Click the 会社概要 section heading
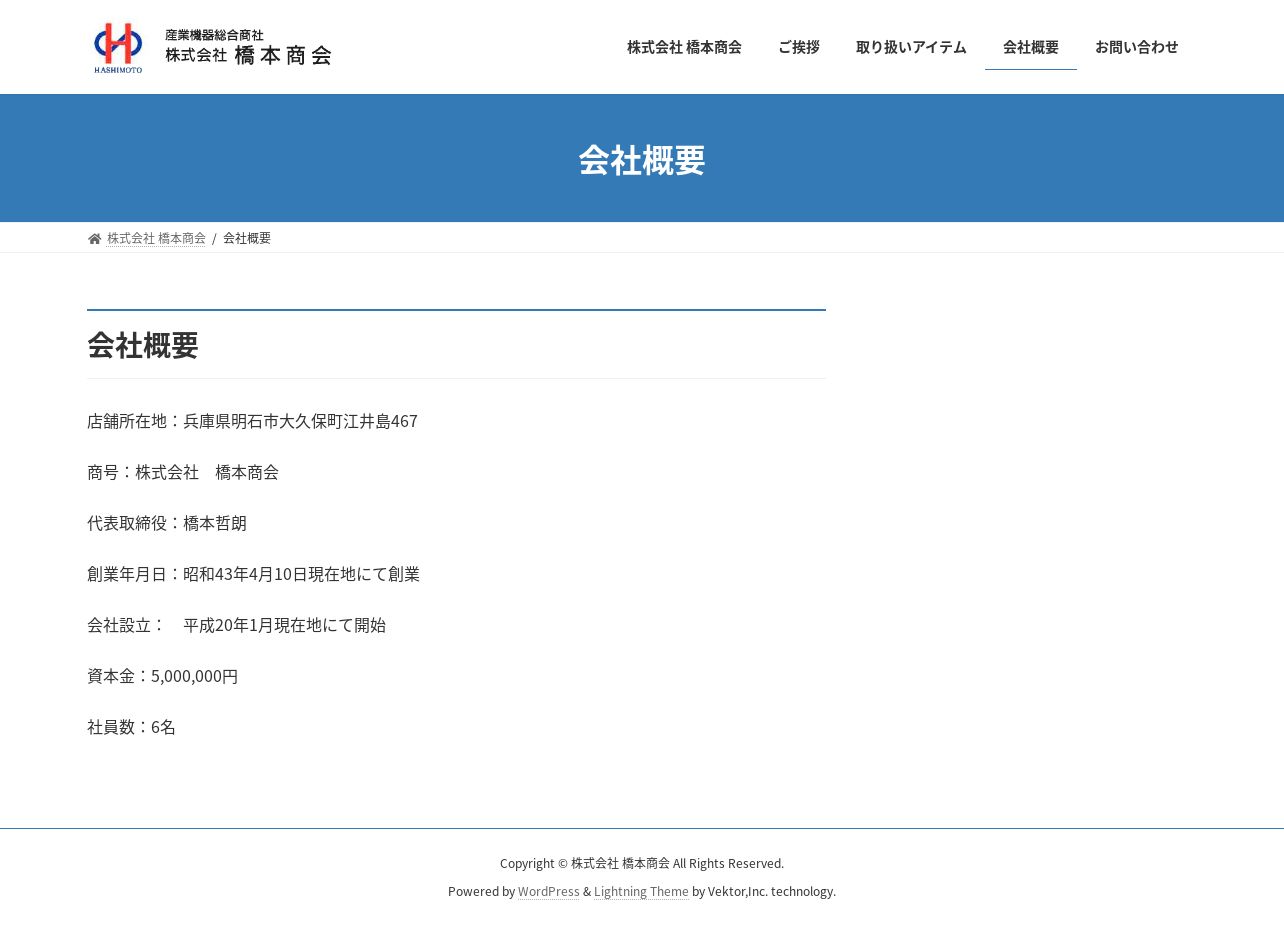This screenshot has height=925, width=1284. pyautogui.click(x=143, y=345)
